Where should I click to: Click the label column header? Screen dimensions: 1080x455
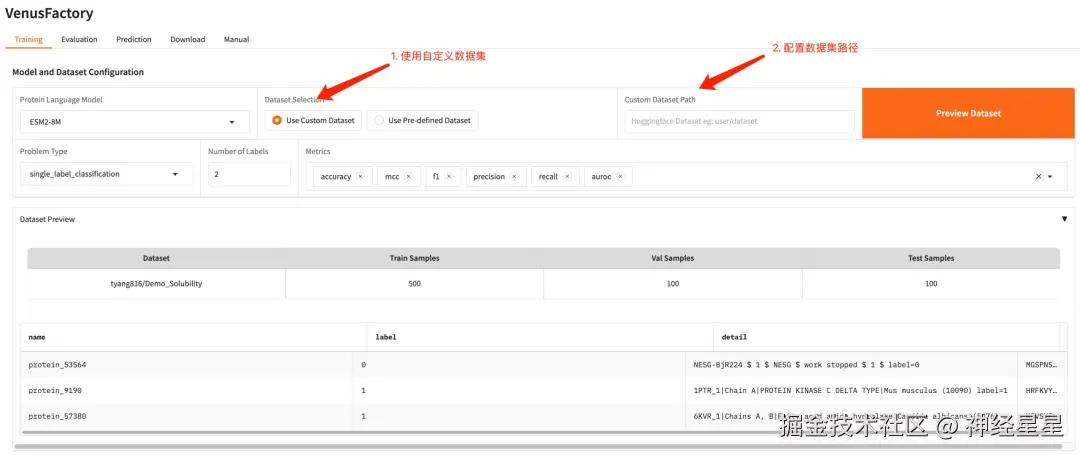pos(541,337)
